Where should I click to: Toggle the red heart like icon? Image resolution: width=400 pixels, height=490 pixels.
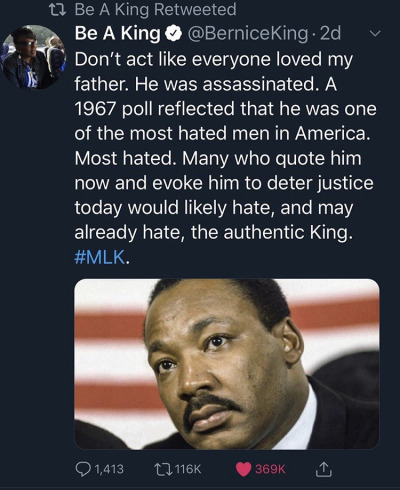(243, 469)
